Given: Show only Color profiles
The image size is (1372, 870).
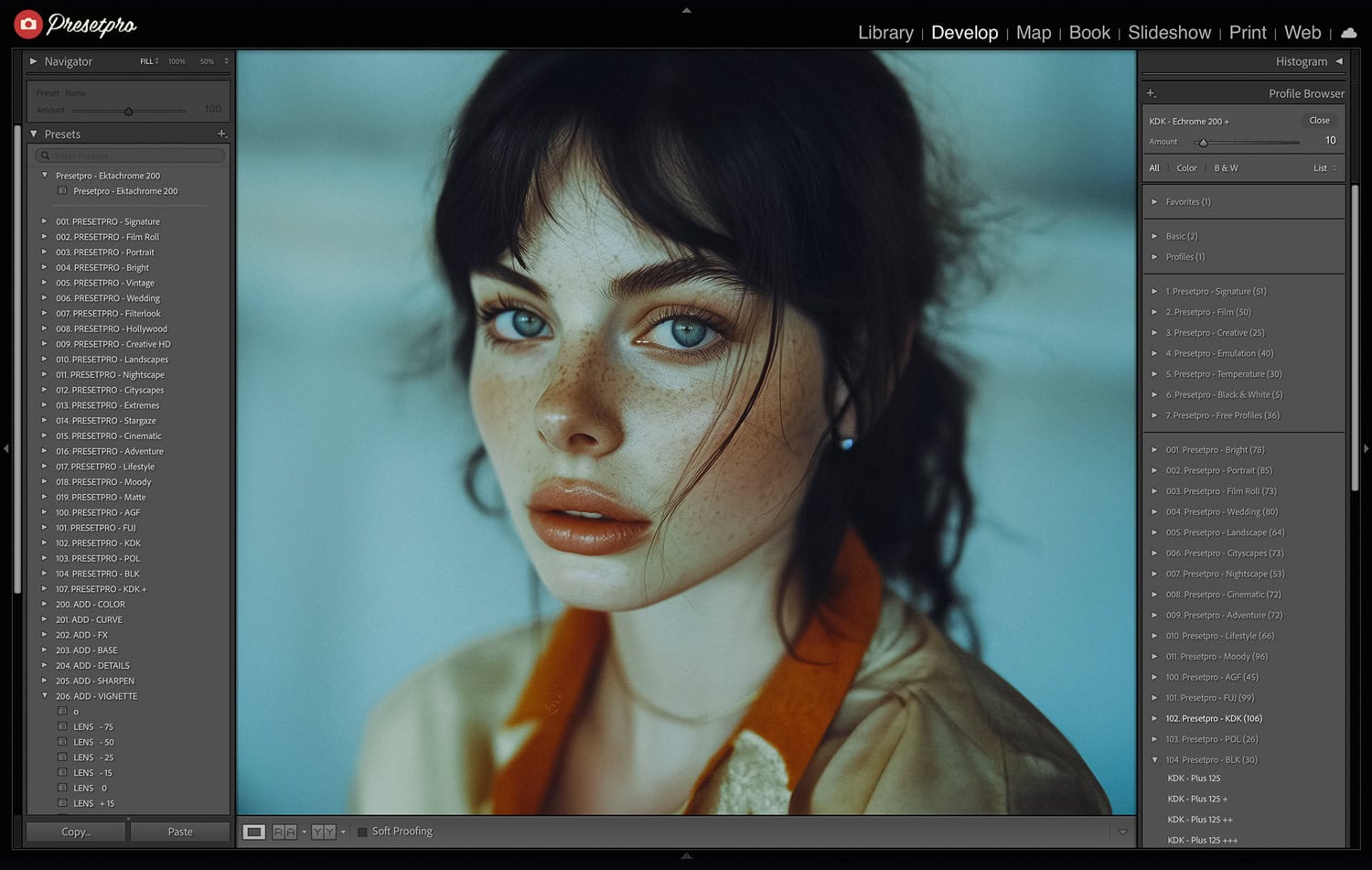Looking at the screenshot, I should pyautogui.click(x=1186, y=168).
